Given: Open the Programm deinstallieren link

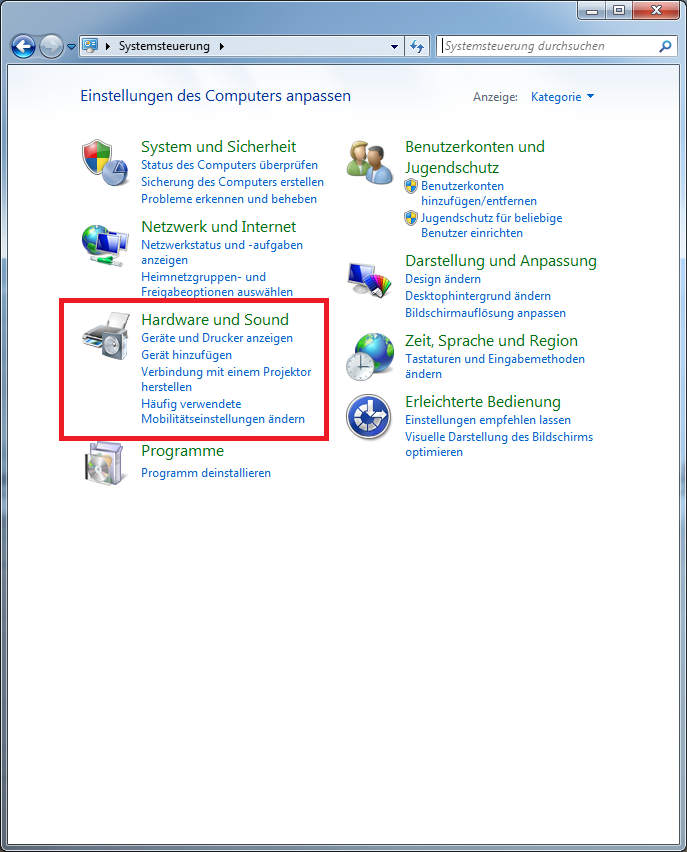Looking at the screenshot, I should tap(206, 473).
